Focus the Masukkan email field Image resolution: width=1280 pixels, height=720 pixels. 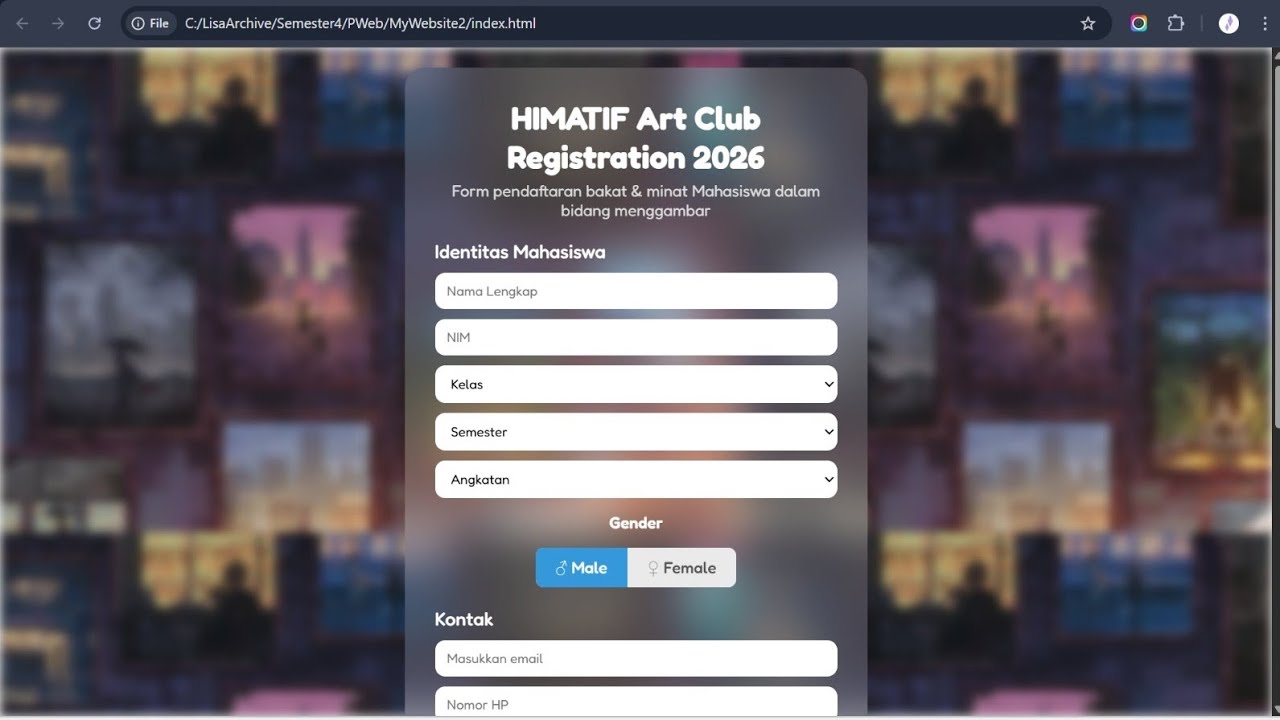click(x=636, y=658)
